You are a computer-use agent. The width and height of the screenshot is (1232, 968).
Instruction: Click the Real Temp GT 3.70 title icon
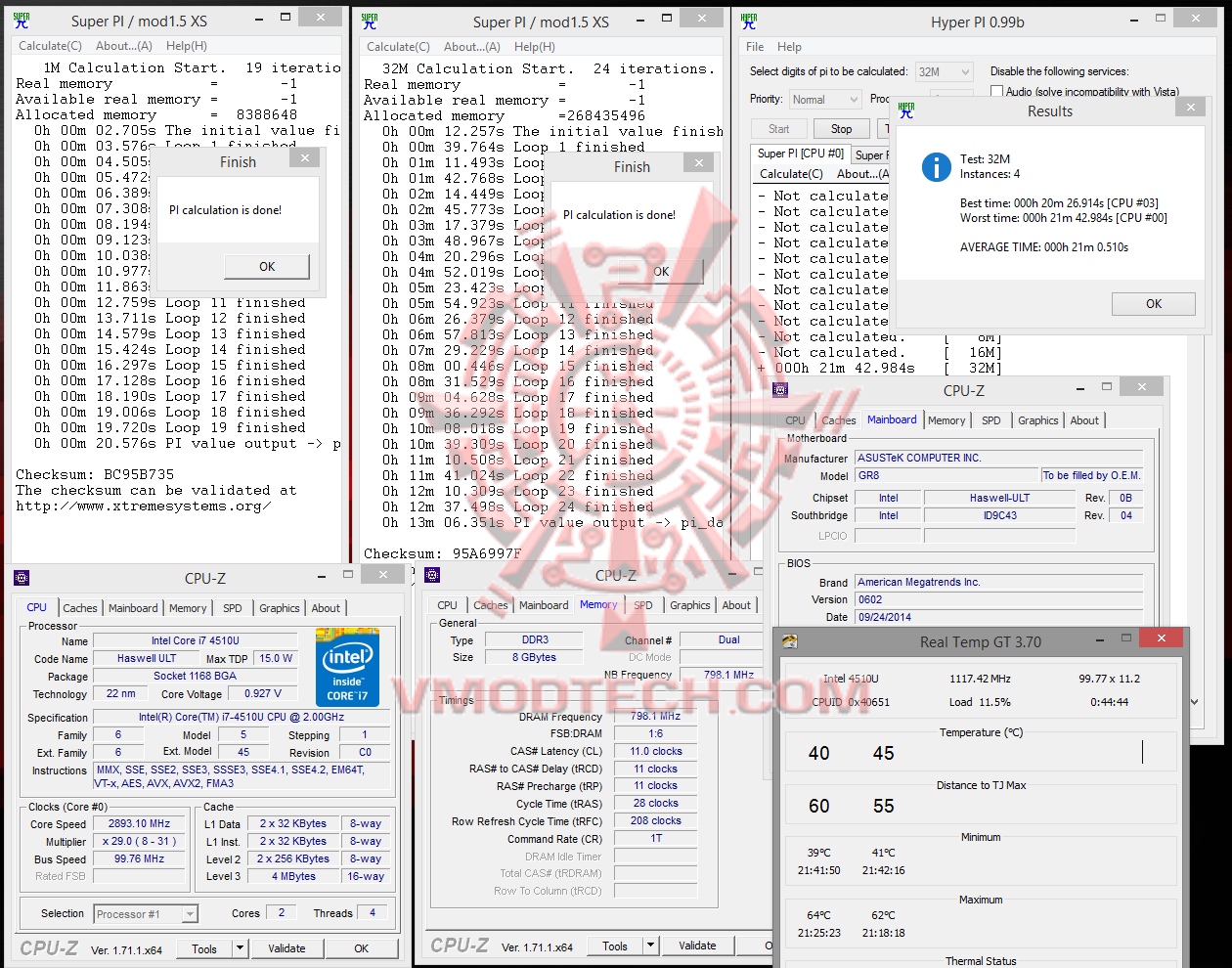[x=790, y=641]
